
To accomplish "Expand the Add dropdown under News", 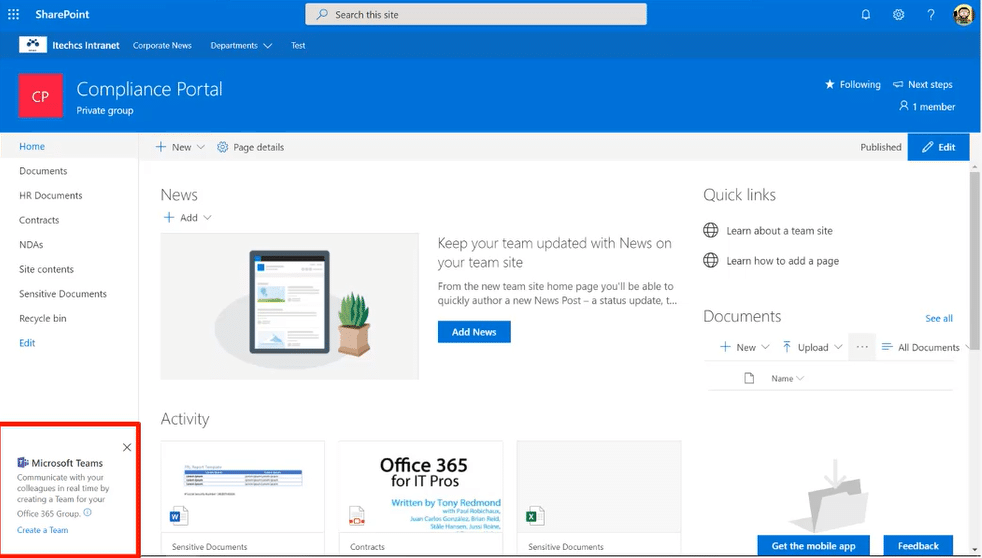I will 187,217.
